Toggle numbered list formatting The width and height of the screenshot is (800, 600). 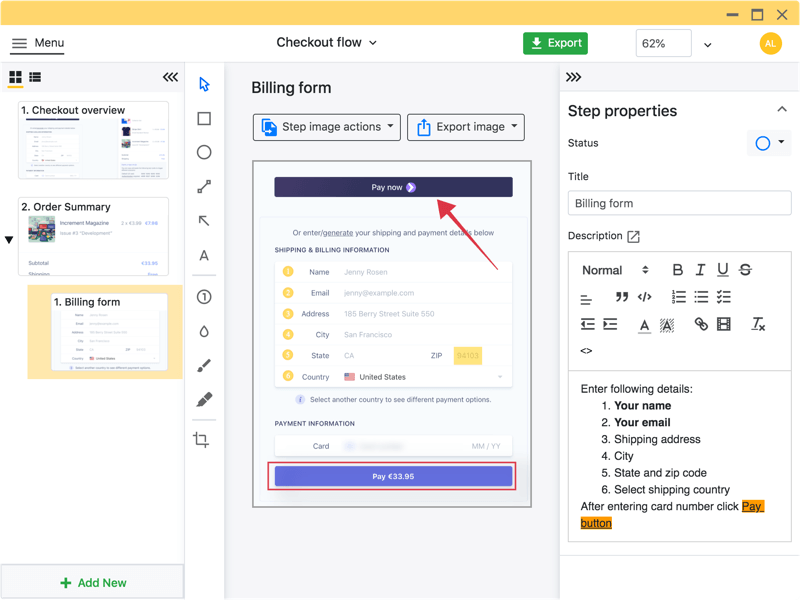click(x=679, y=296)
